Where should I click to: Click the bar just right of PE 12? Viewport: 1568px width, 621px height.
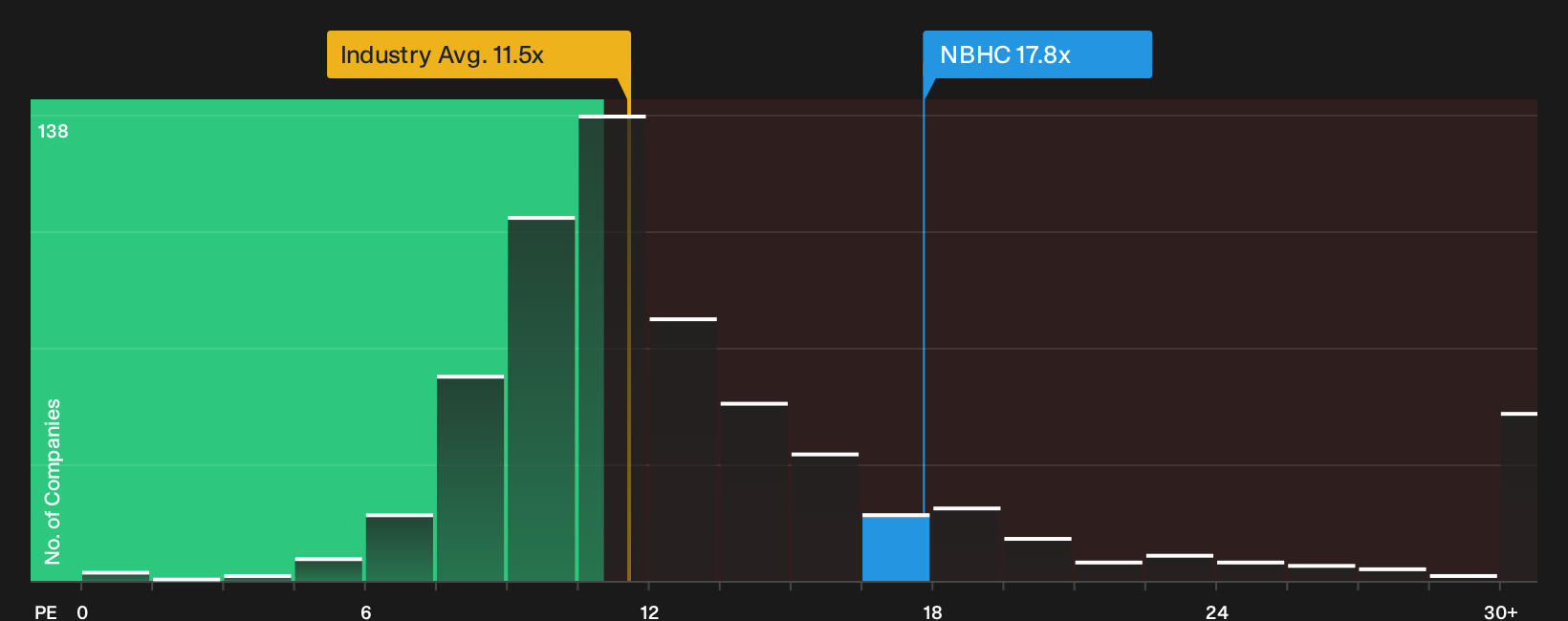pos(683,449)
